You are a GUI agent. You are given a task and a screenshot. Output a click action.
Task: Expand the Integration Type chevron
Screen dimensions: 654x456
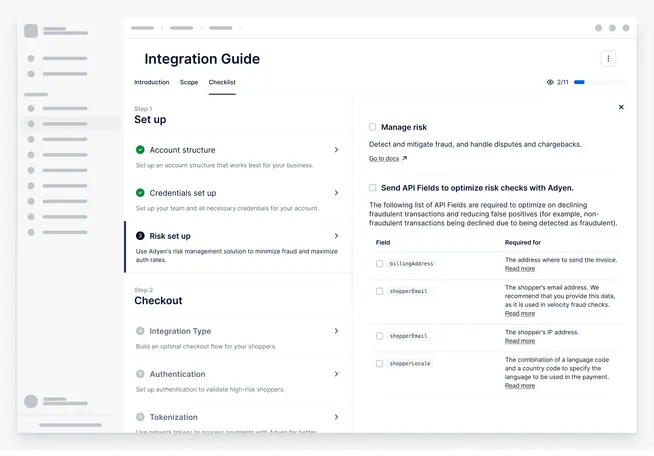point(336,331)
